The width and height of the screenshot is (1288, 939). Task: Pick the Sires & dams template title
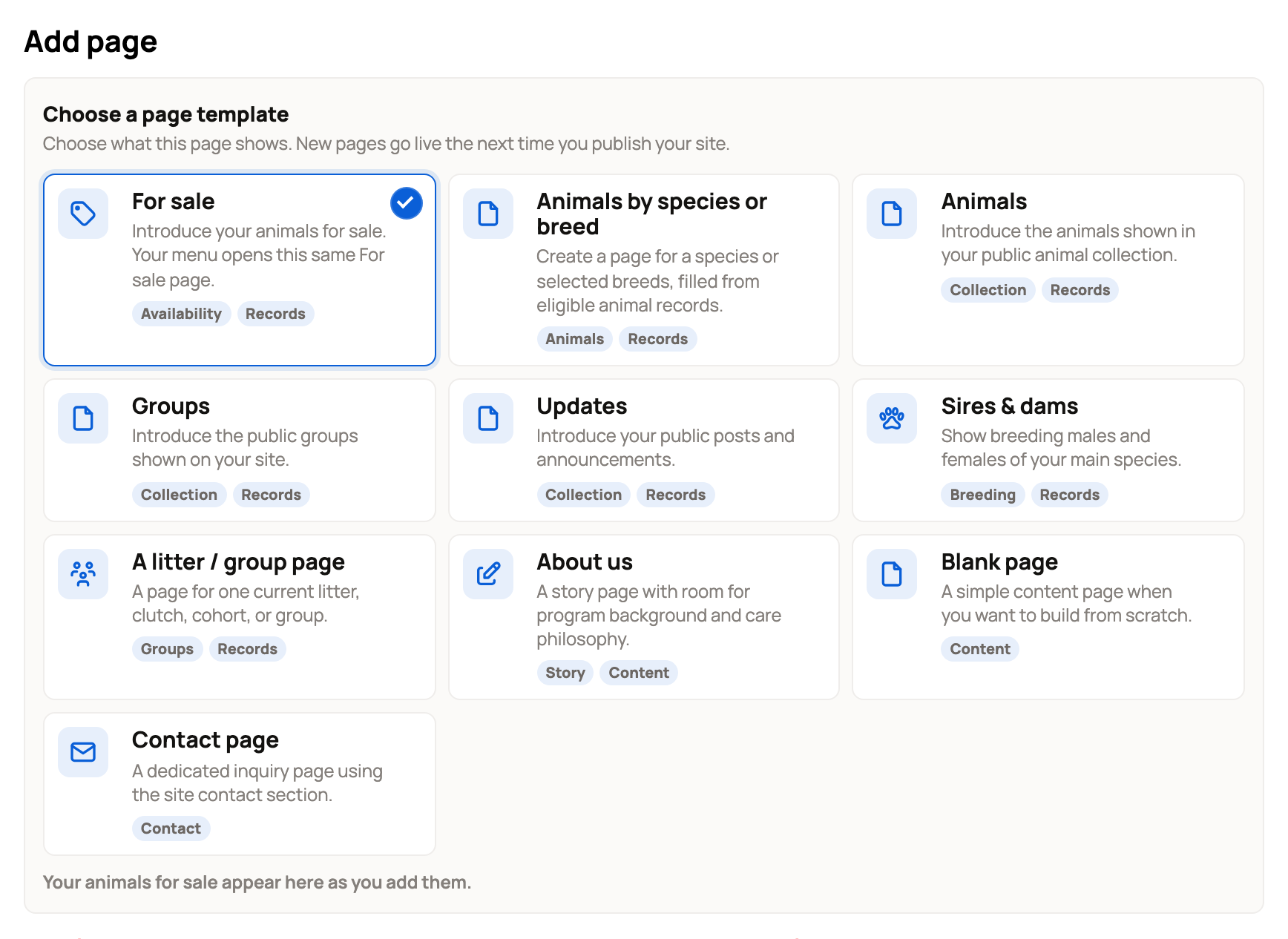point(1010,406)
